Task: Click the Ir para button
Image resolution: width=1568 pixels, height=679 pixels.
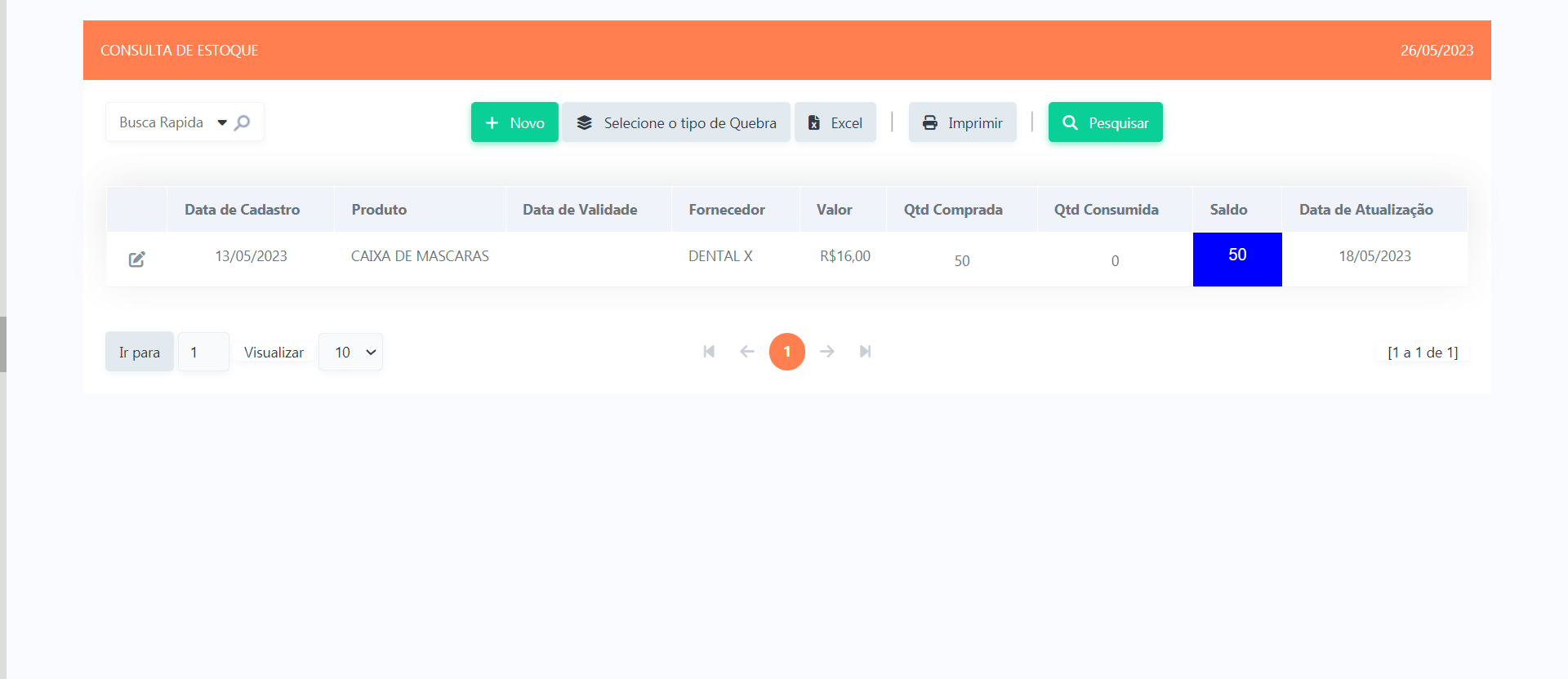Action: (140, 353)
